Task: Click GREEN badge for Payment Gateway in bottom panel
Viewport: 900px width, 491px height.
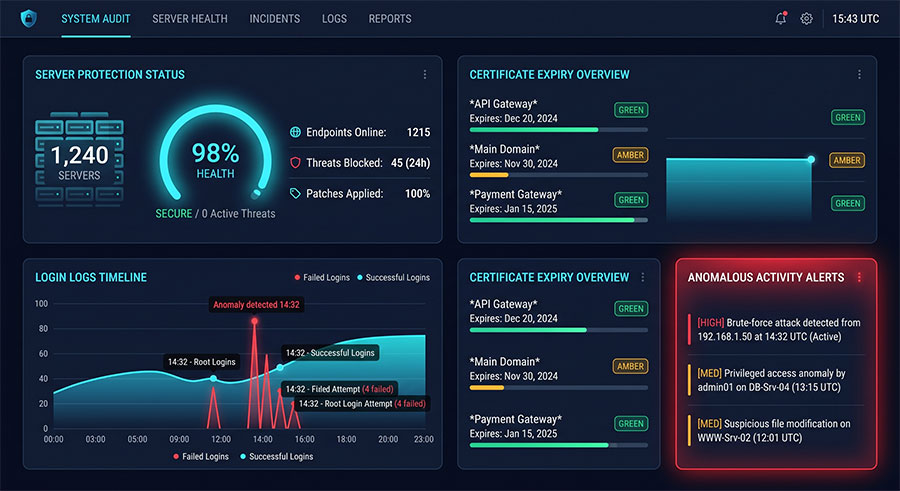Action: (x=631, y=423)
